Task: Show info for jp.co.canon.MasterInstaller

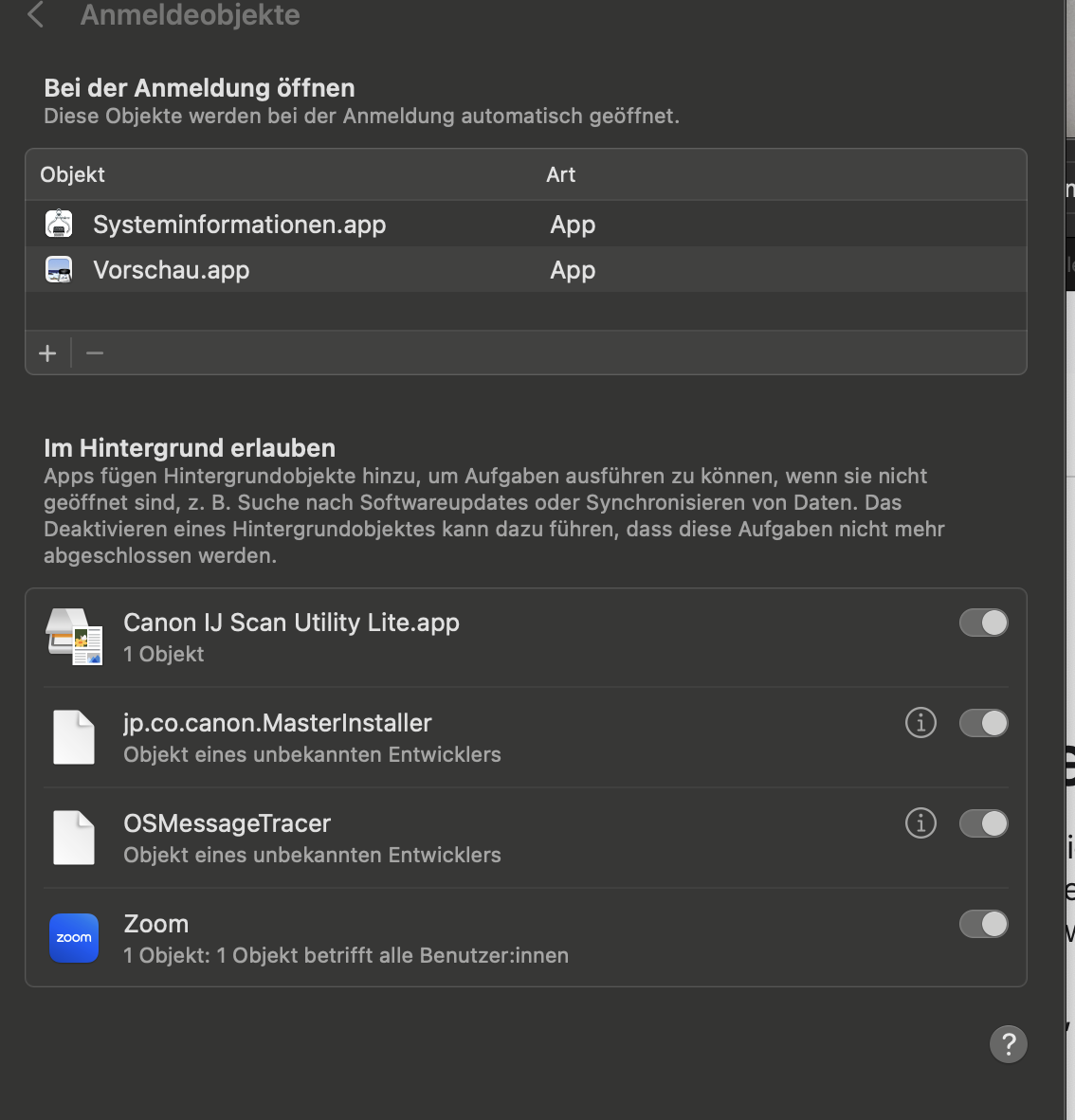Action: [920, 723]
